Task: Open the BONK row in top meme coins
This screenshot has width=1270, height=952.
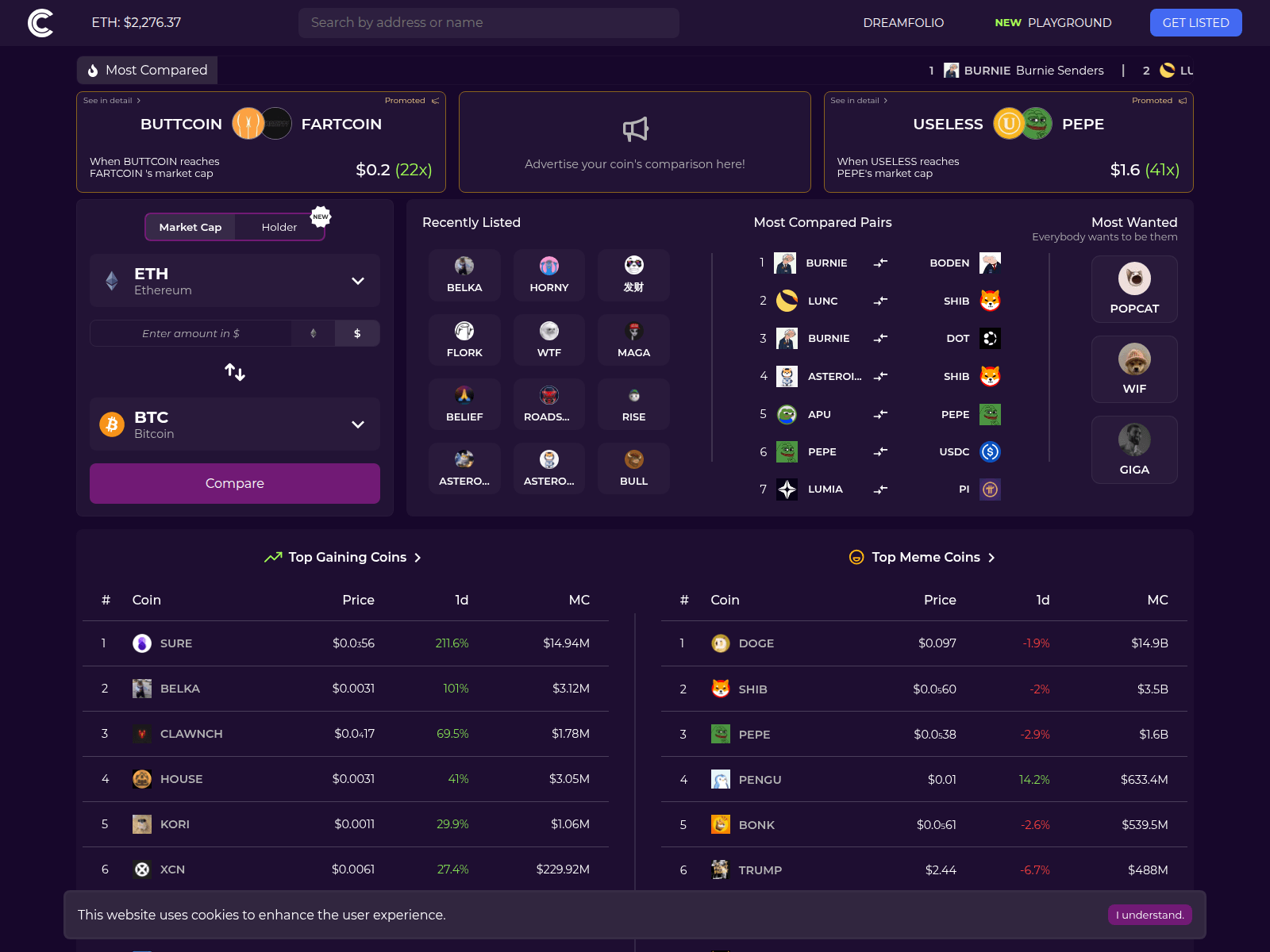Action: click(924, 825)
